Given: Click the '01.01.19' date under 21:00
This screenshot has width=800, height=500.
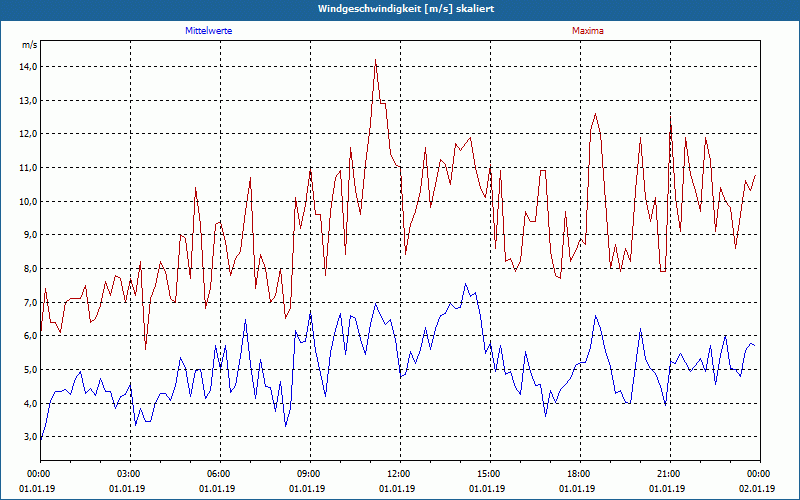Looking at the screenshot, I should tap(667, 489).
